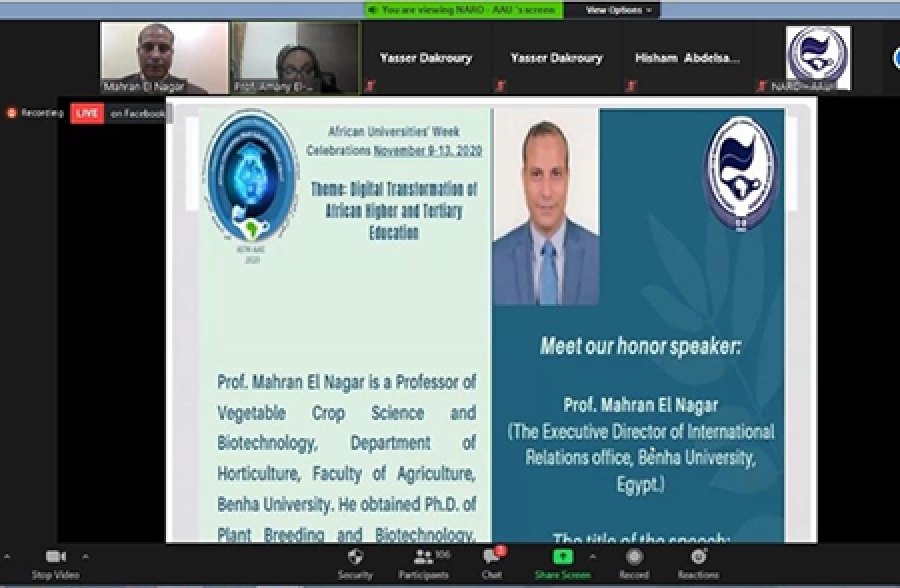Screen dimensions: 900x588
Task: Select Prof. Amany's video thumbnail
Action: [296, 58]
